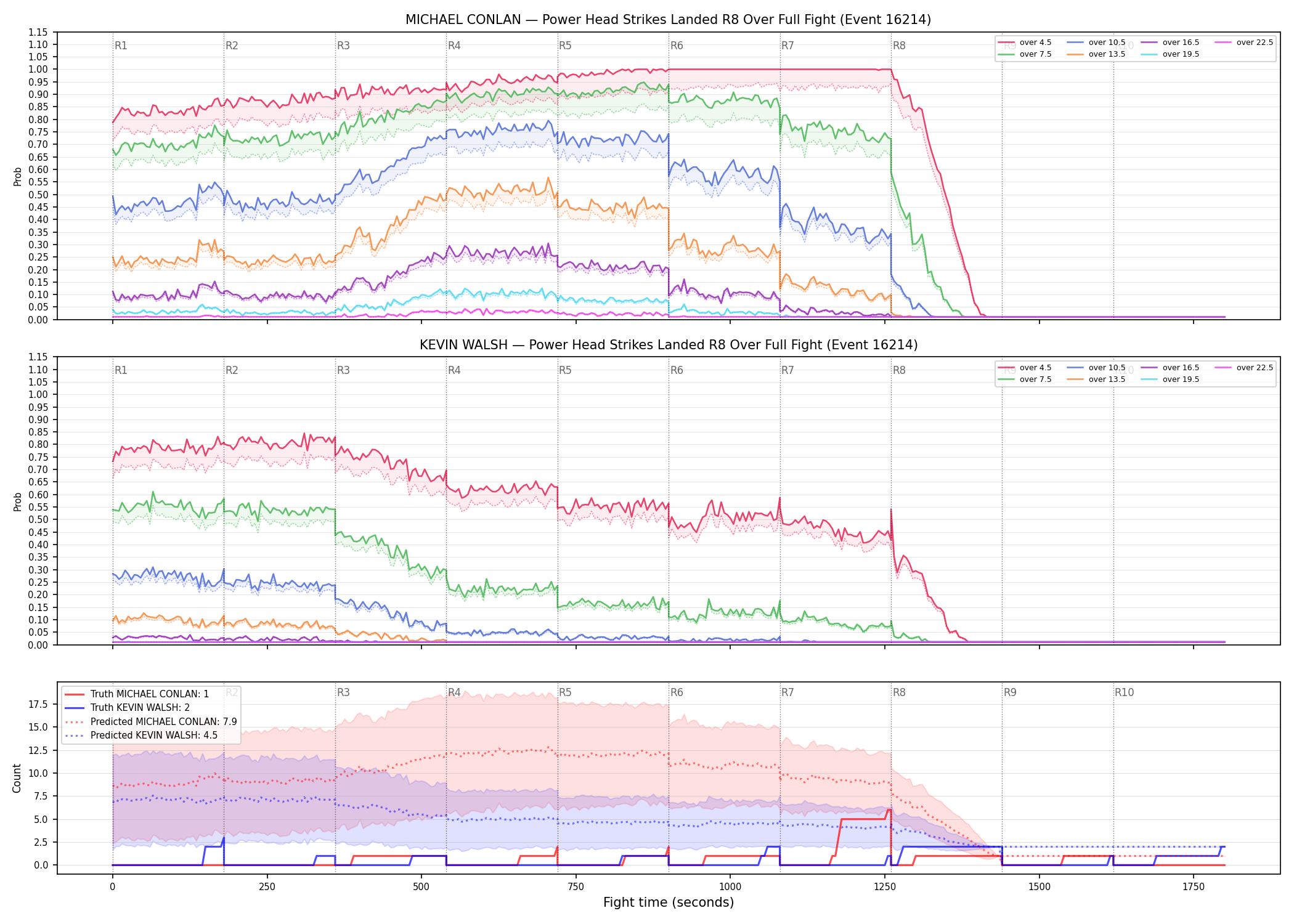Click the R5 round label in Walsh chart
The image size is (1294, 924).
tap(565, 370)
